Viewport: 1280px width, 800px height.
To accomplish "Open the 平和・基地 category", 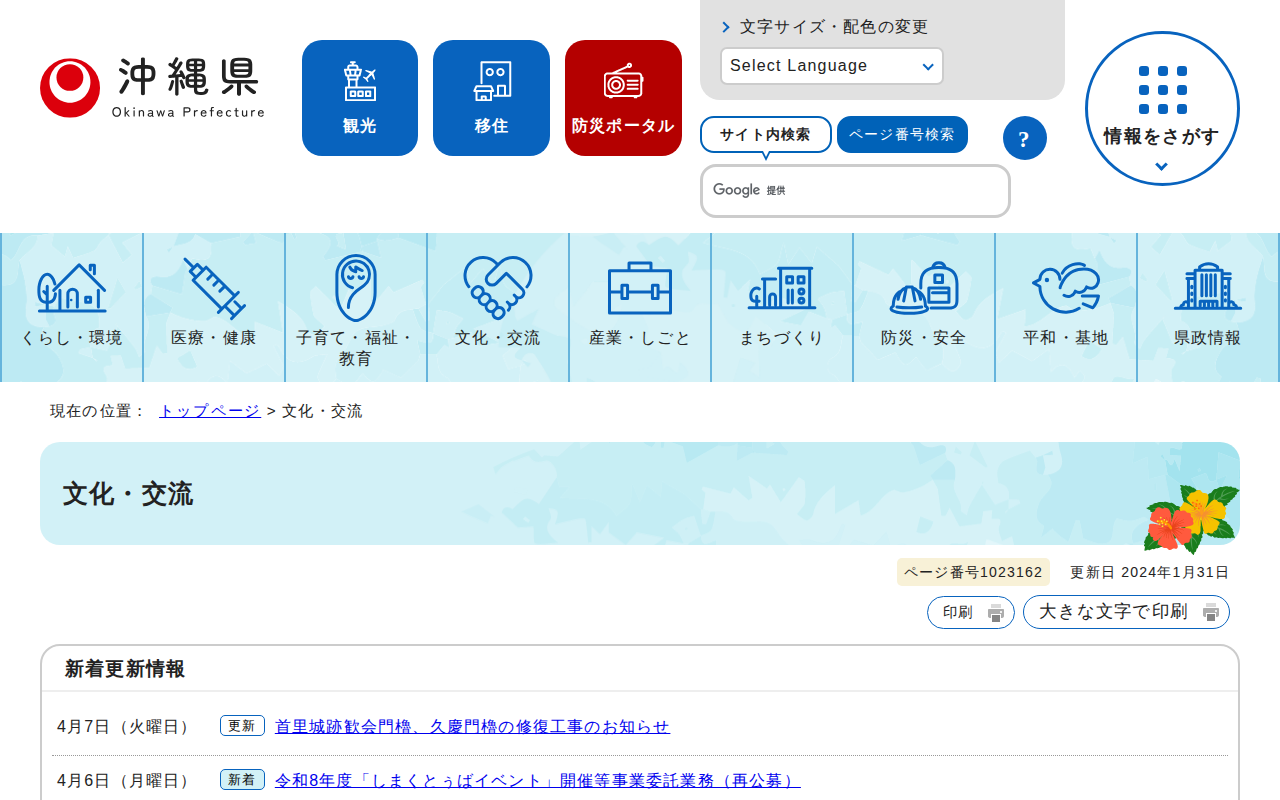I will (x=1066, y=307).
